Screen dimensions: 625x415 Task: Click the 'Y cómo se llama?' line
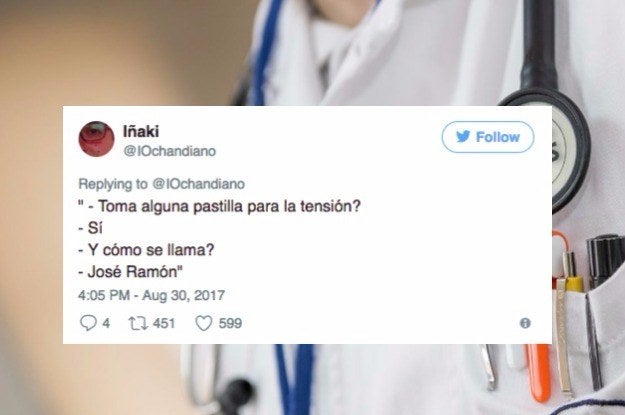pos(146,250)
